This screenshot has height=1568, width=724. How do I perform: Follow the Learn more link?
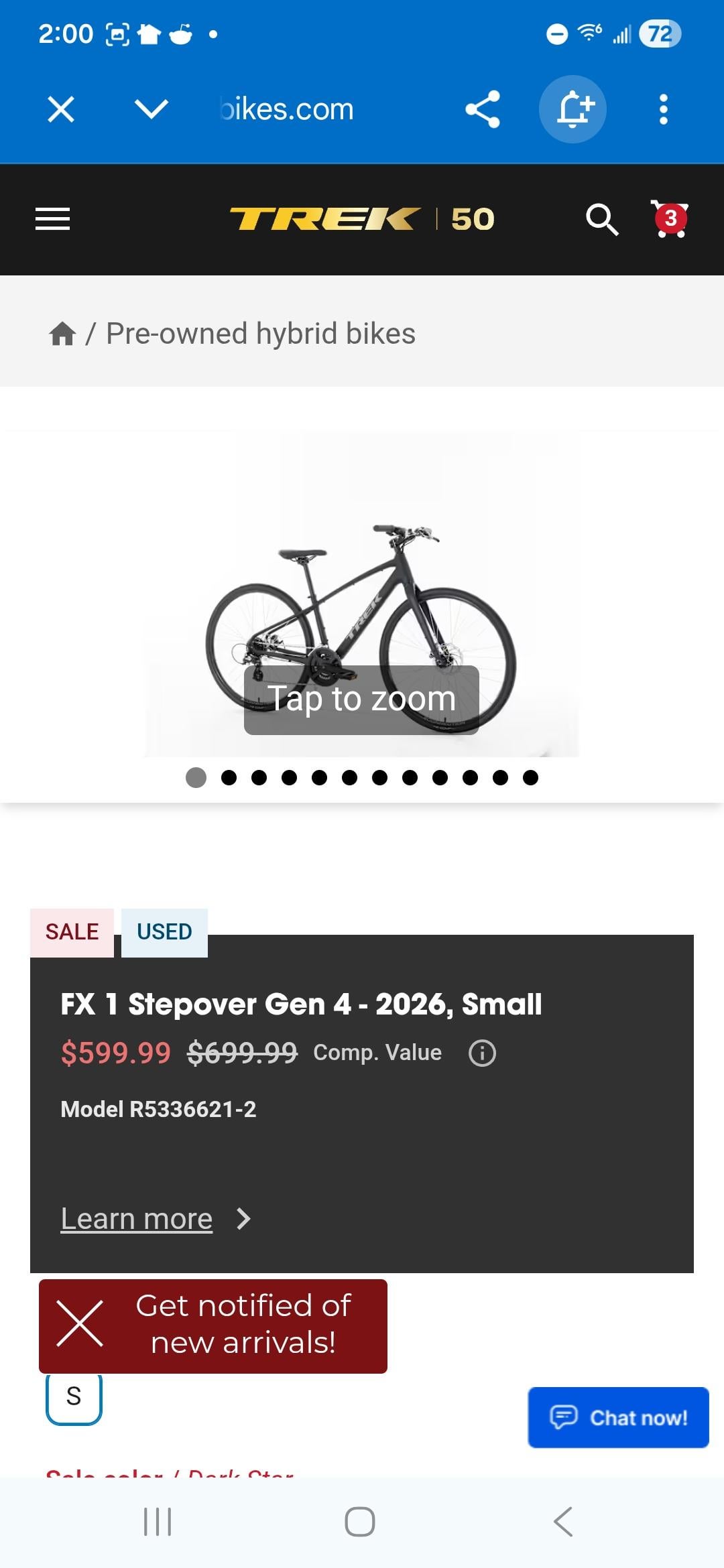pos(137,1219)
